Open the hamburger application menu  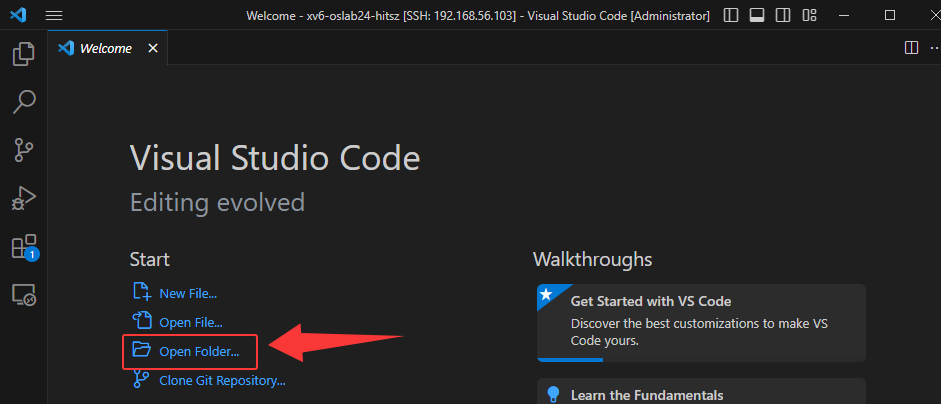(54, 16)
